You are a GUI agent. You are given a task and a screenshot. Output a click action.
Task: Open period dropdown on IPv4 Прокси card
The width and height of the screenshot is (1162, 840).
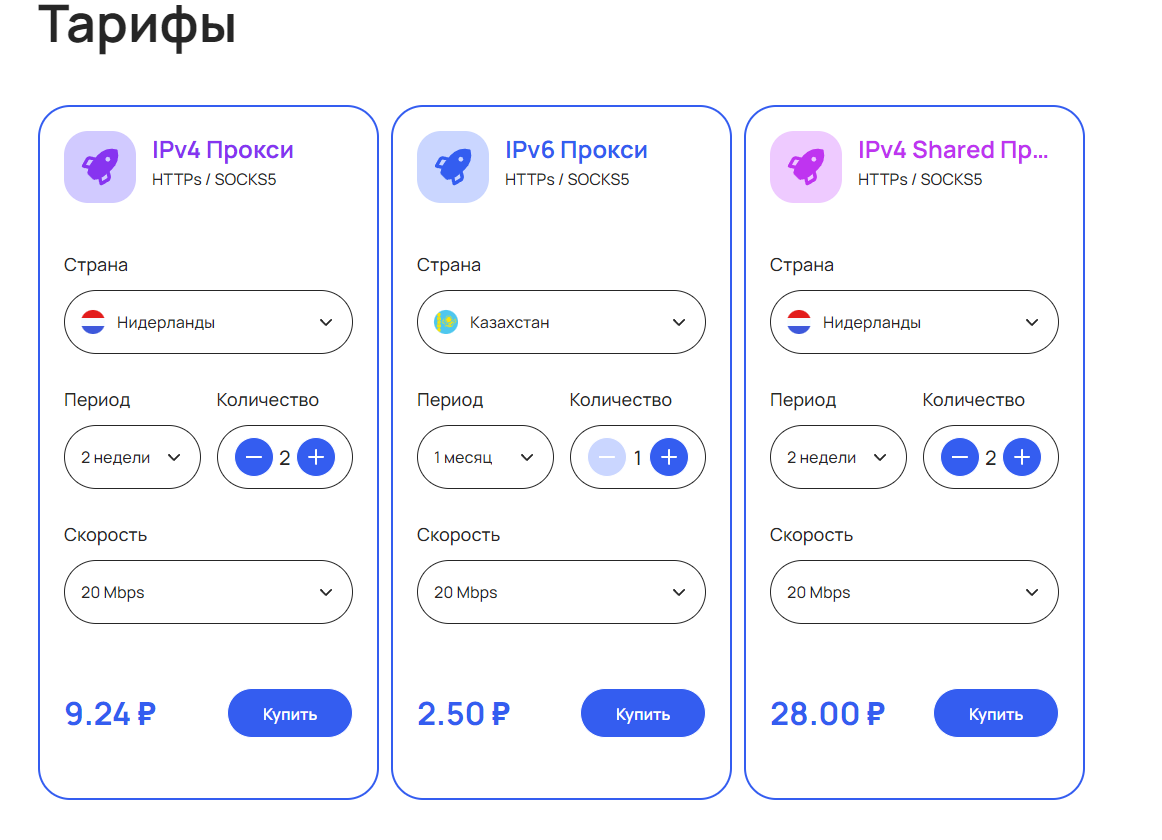(132, 458)
